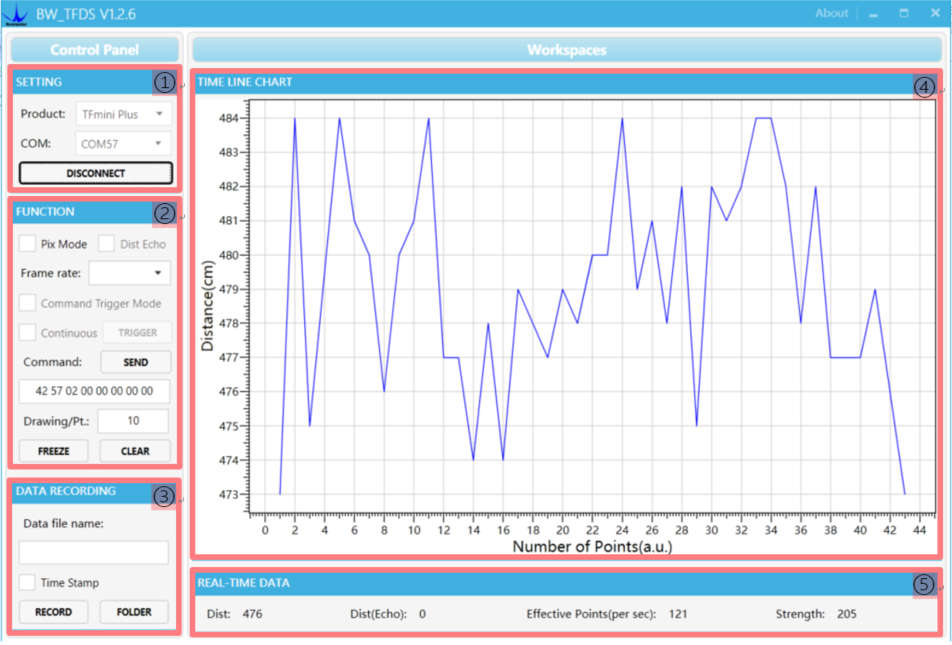This screenshot has width=952, height=645.
Task: Clear the chart with CLEAR button
Action: pyautogui.click(x=135, y=451)
